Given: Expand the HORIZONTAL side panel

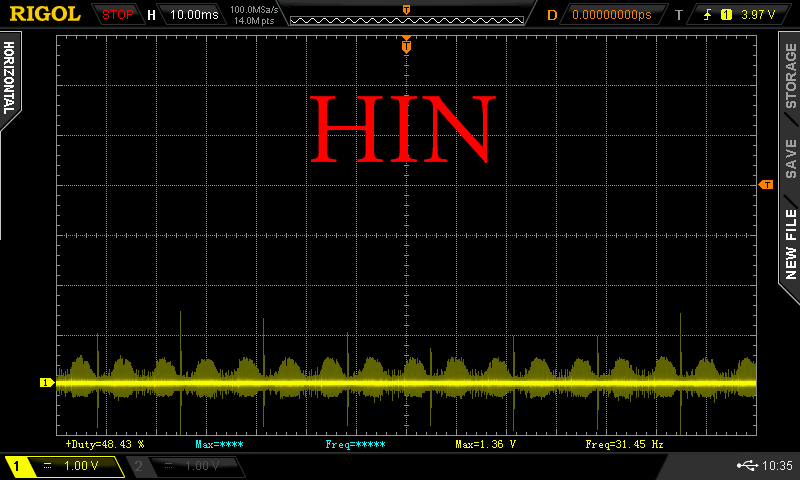Looking at the screenshot, I should pyautogui.click(x=9, y=80).
